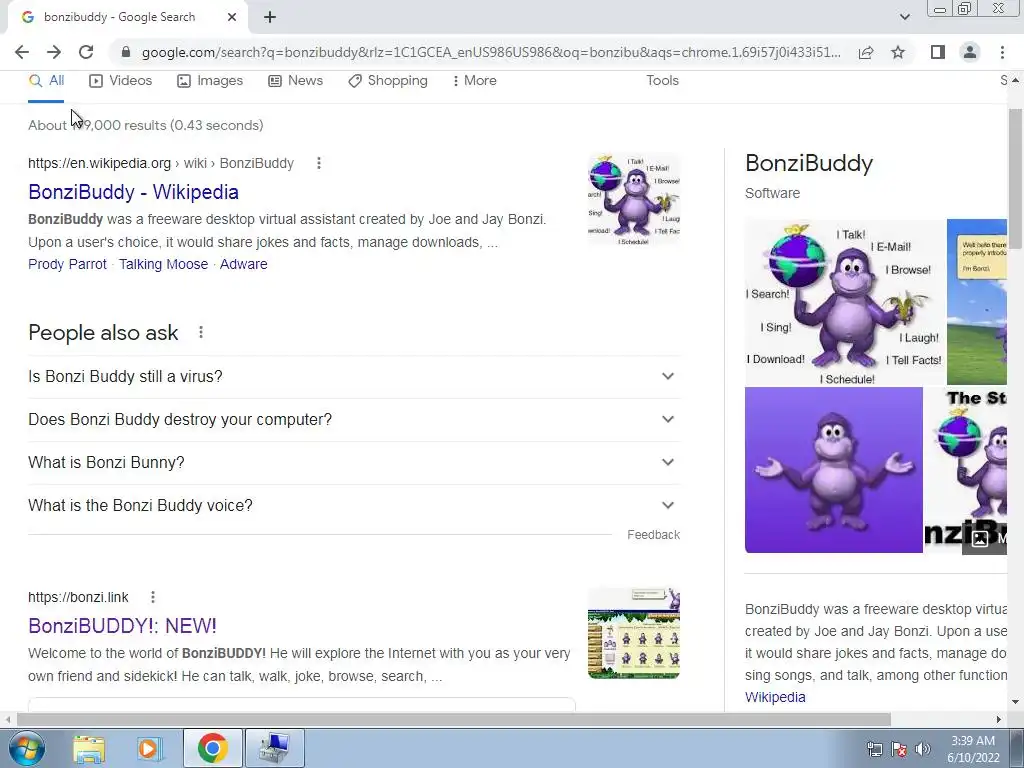Screen dimensions: 1024x768
Task: Switch to the Shopping tab
Action: [388, 80]
